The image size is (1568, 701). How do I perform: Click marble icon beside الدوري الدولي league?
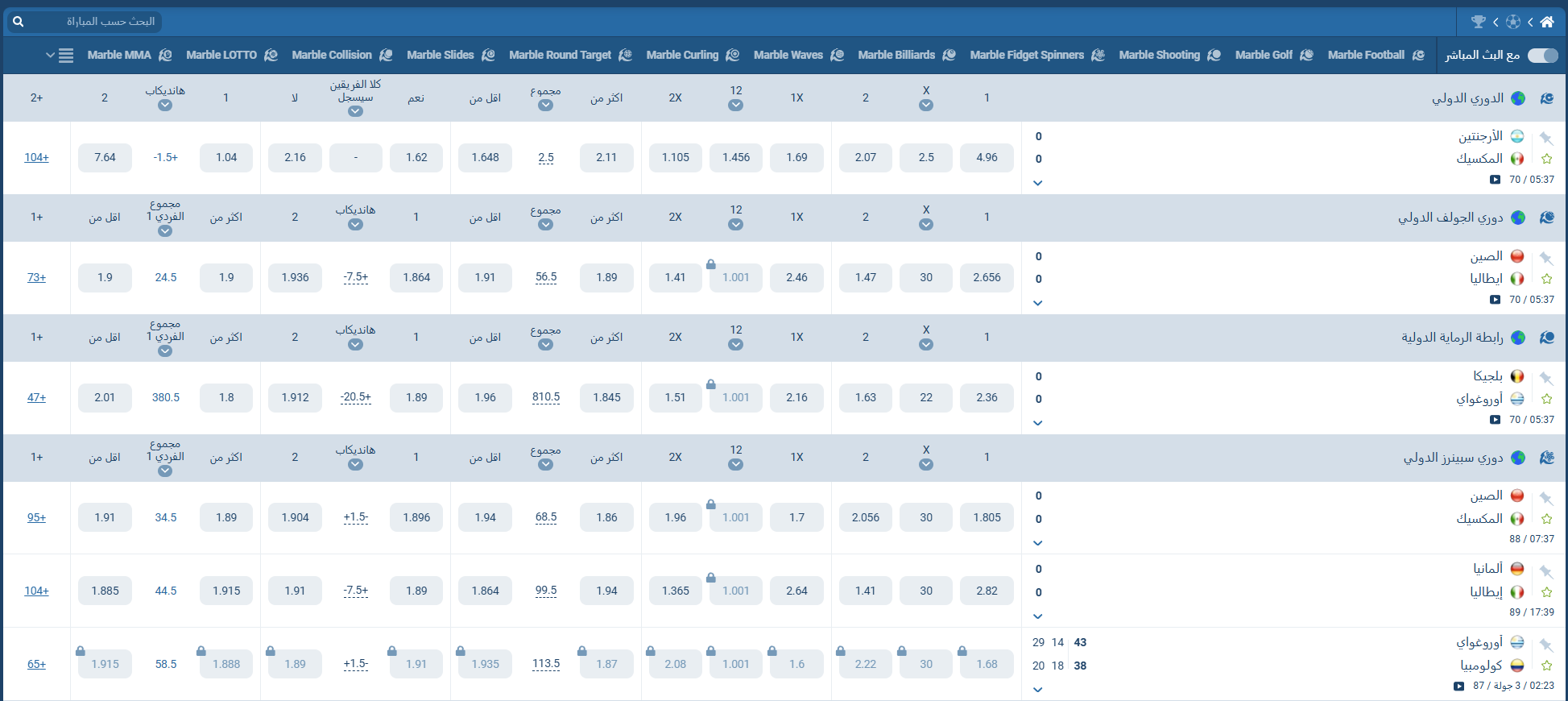pyautogui.click(x=1546, y=98)
